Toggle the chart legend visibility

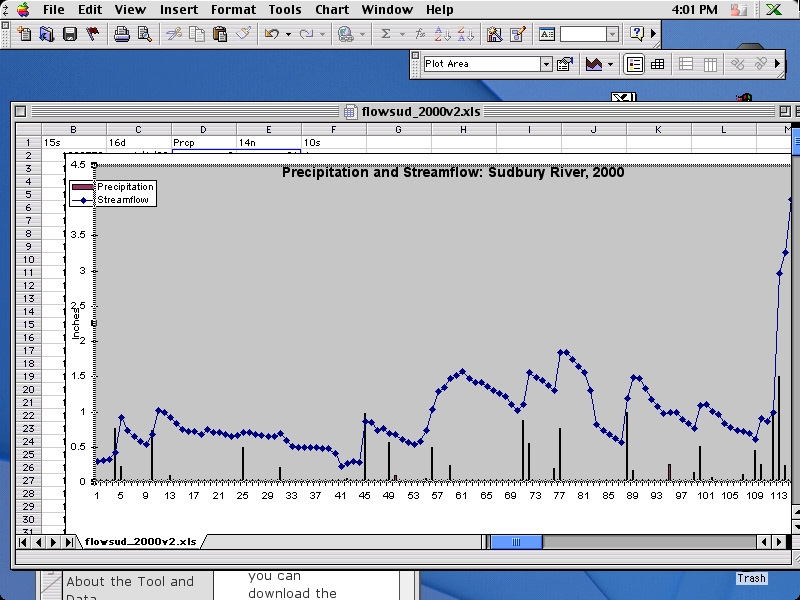click(635, 63)
